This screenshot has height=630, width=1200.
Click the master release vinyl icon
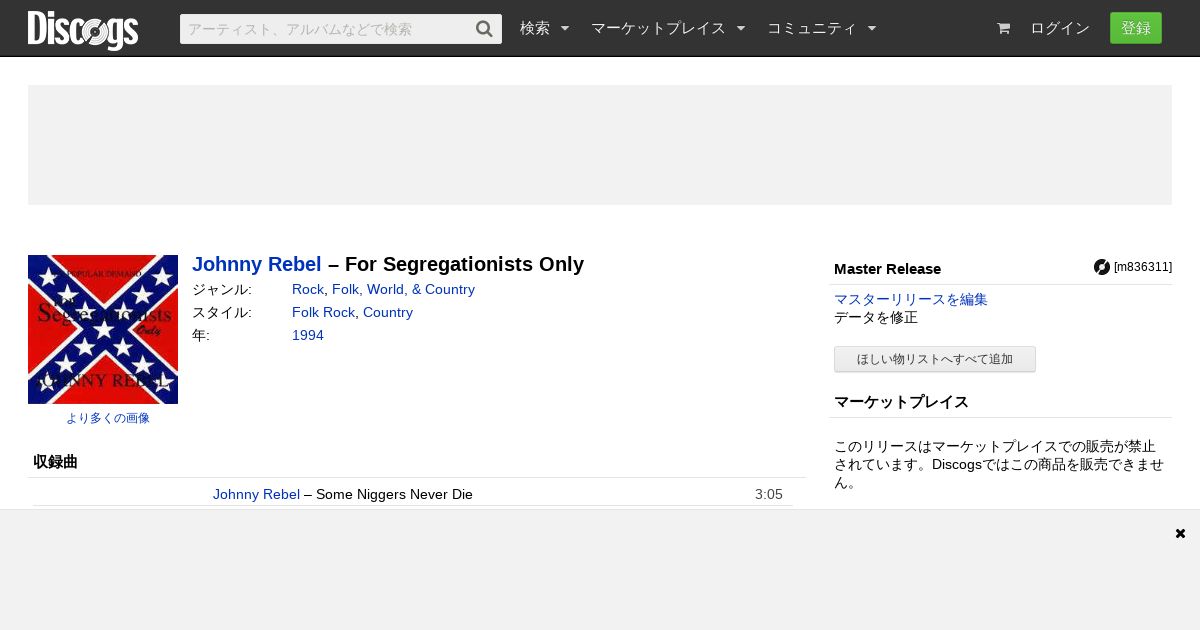(1102, 267)
